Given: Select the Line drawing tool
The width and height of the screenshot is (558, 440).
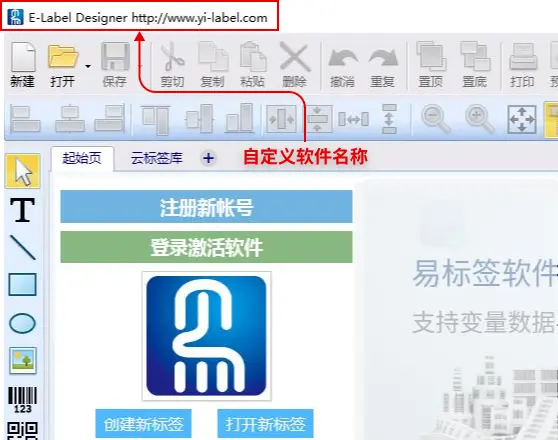Looking at the screenshot, I should point(22,247).
